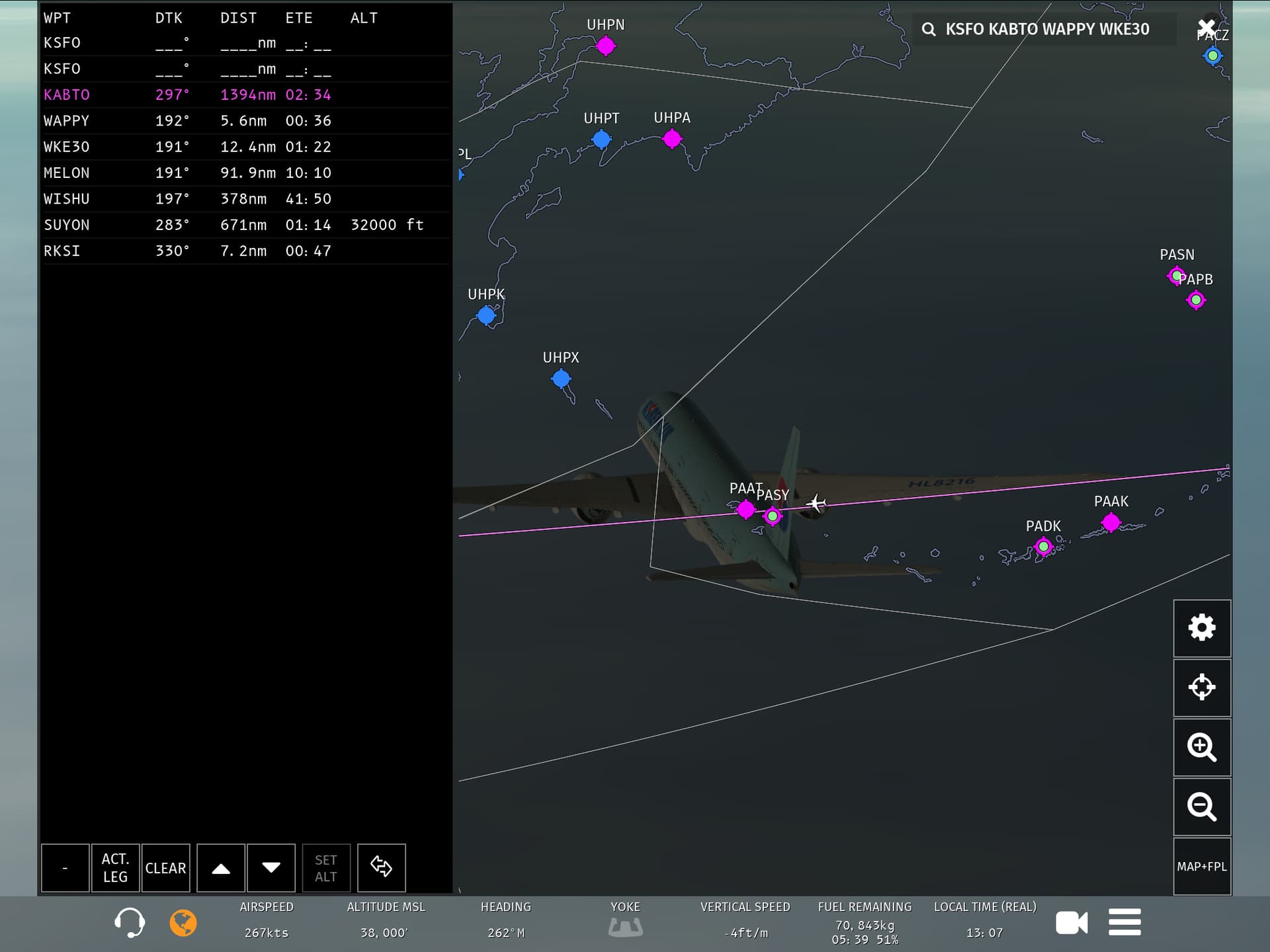Toggle MAP+FPL view mode
The width and height of the screenshot is (1270, 952).
pos(1201,867)
